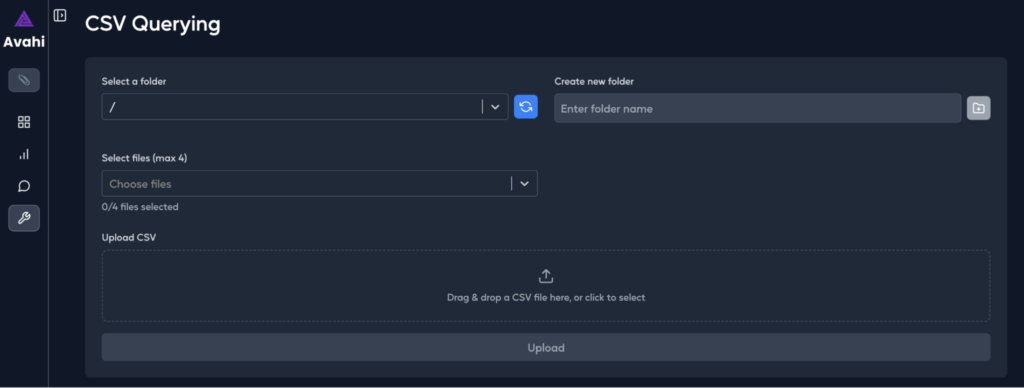Screen dimensions: 1024x388
Task: Open the paperclip attachments sidebar item
Action: pyautogui.click(x=24, y=80)
